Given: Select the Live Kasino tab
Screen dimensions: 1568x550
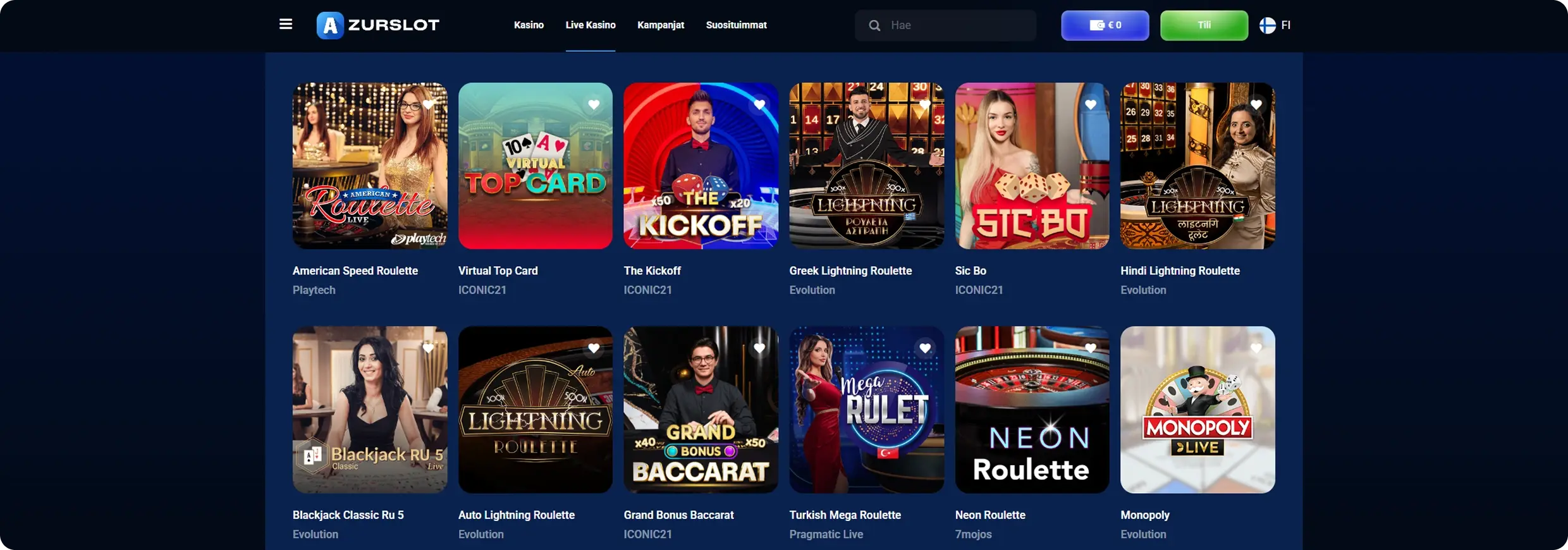Looking at the screenshot, I should pos(591,25).
